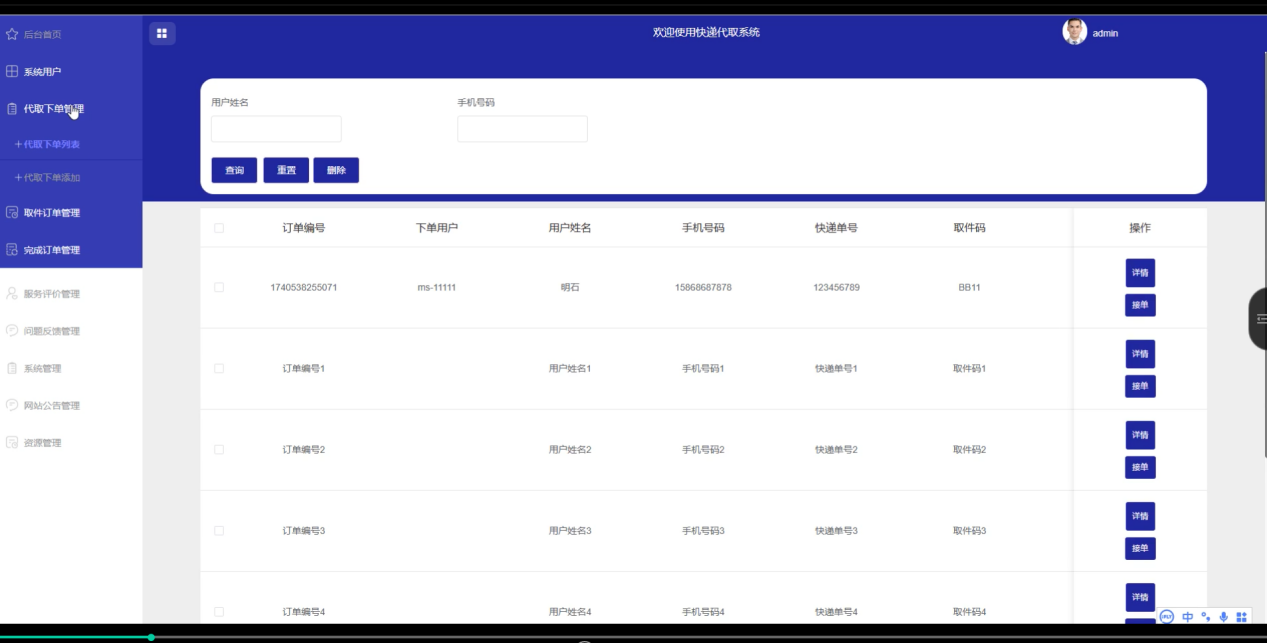Image resolution: width=1267 pixels, height=643 pixels.
Task: Click the user name cell 明石
Action: pyautogui.click(x=570, y=288)
